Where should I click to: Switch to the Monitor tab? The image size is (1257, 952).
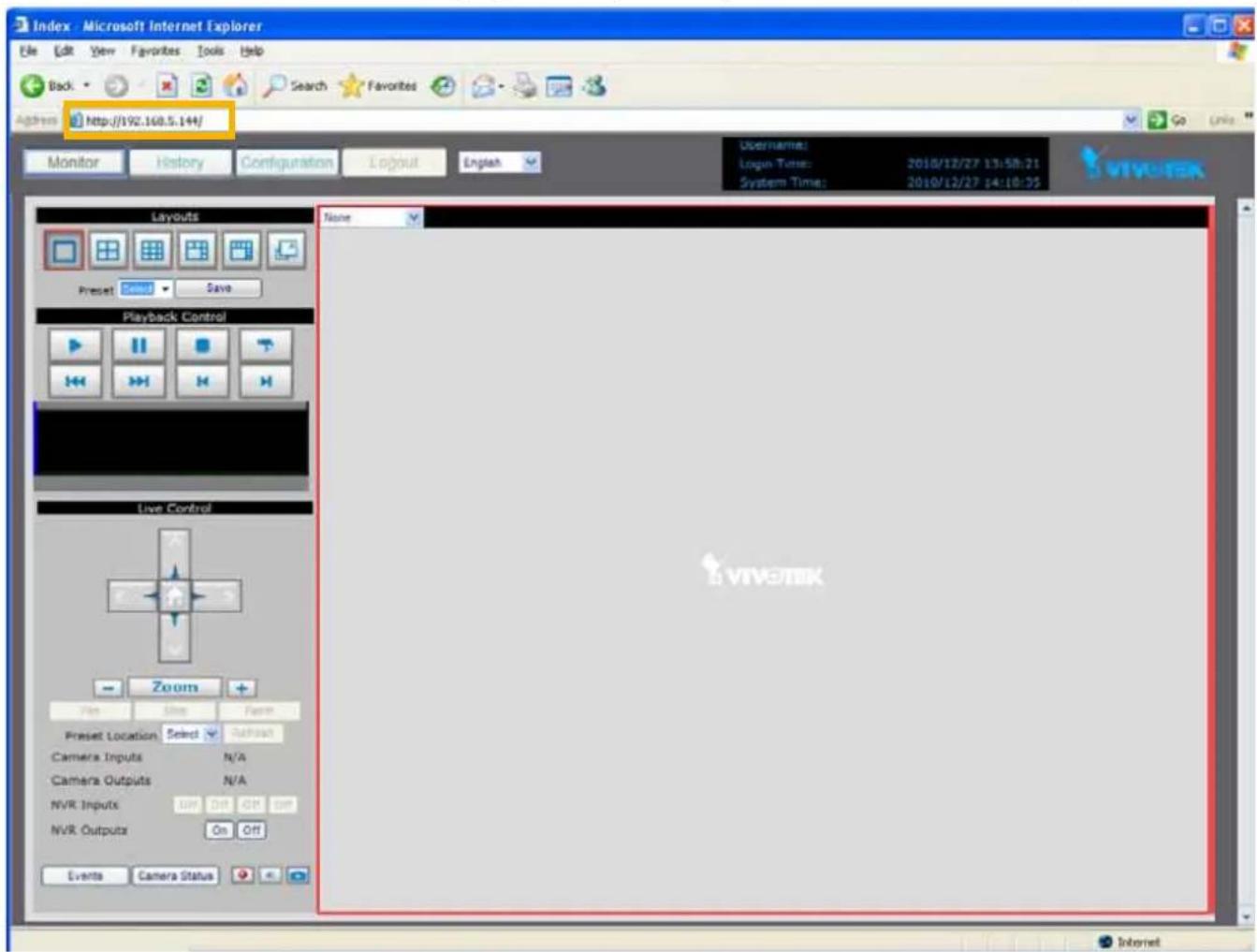click(73, 163)
